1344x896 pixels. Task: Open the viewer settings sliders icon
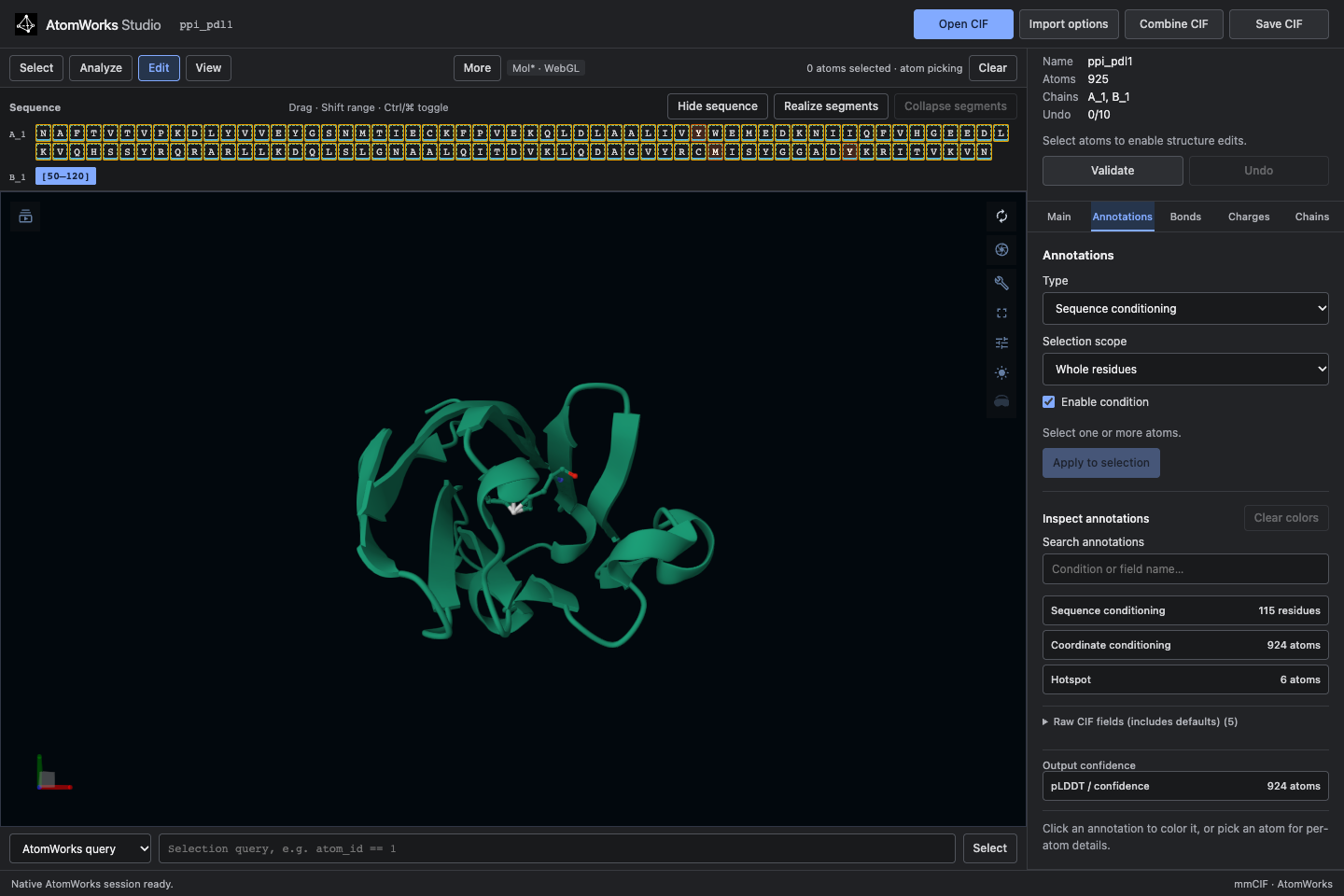[1001, 343]
